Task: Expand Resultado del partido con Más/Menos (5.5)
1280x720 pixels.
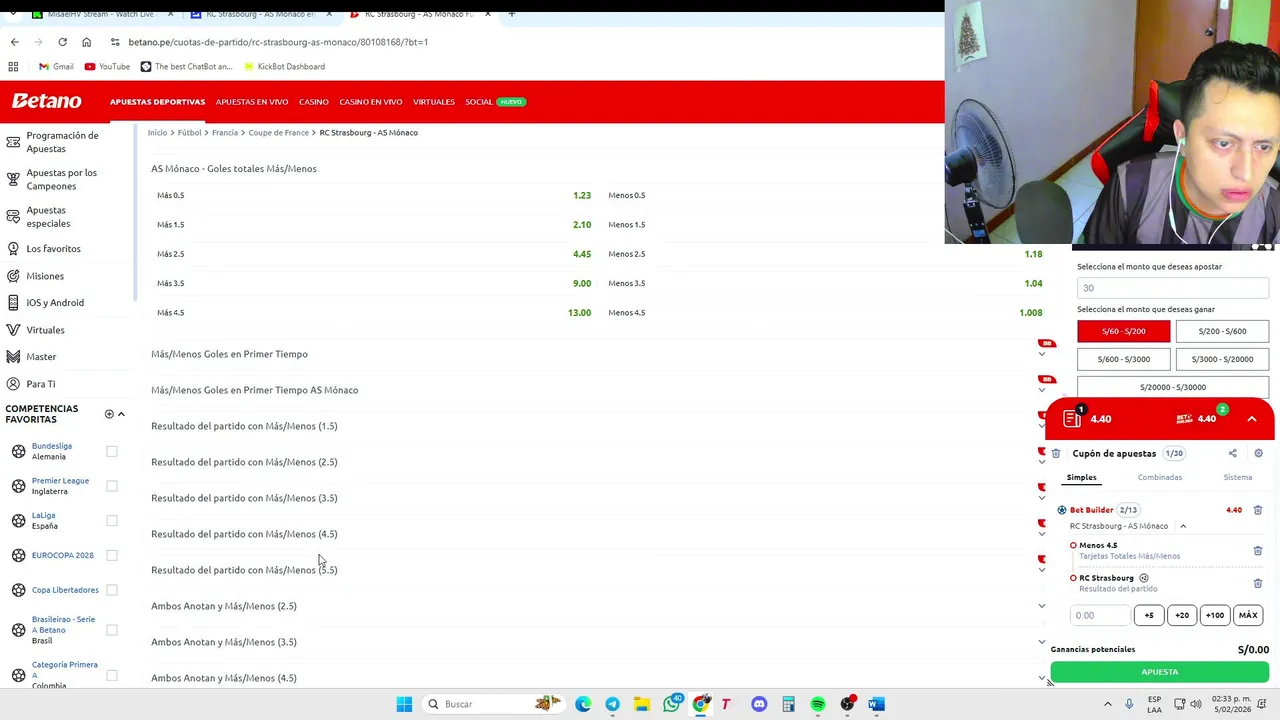Action: pyautogui.click(x=1042, y=570)
